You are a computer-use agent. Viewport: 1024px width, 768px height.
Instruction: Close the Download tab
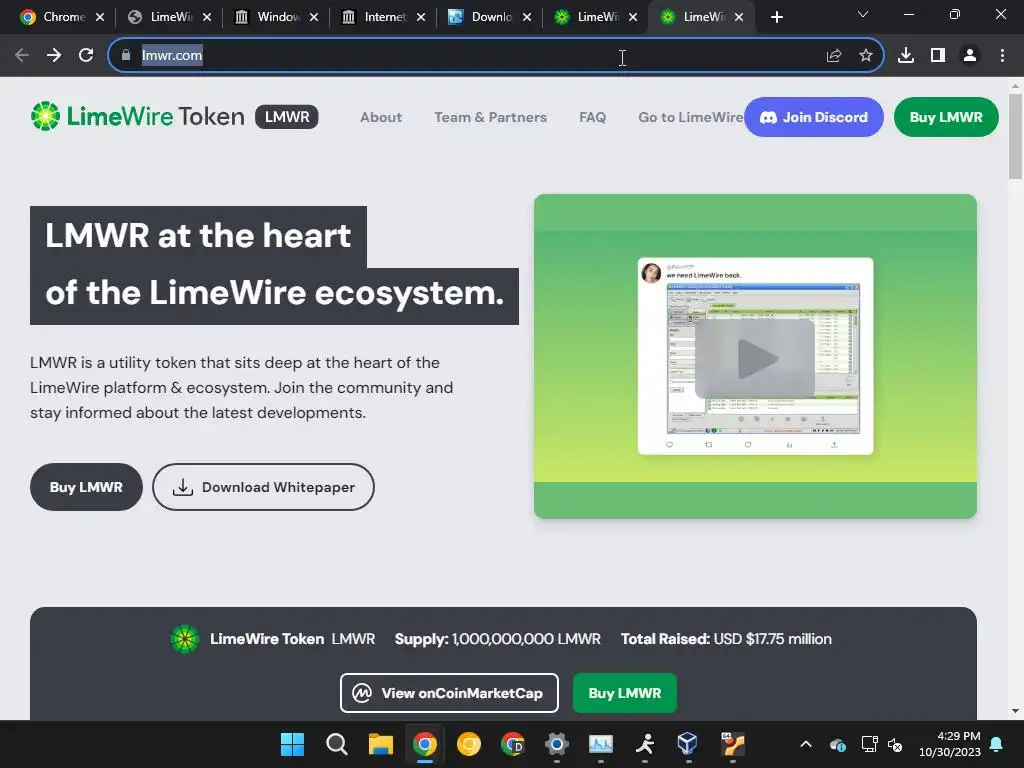pyautogui.click(x=527, y=17)
